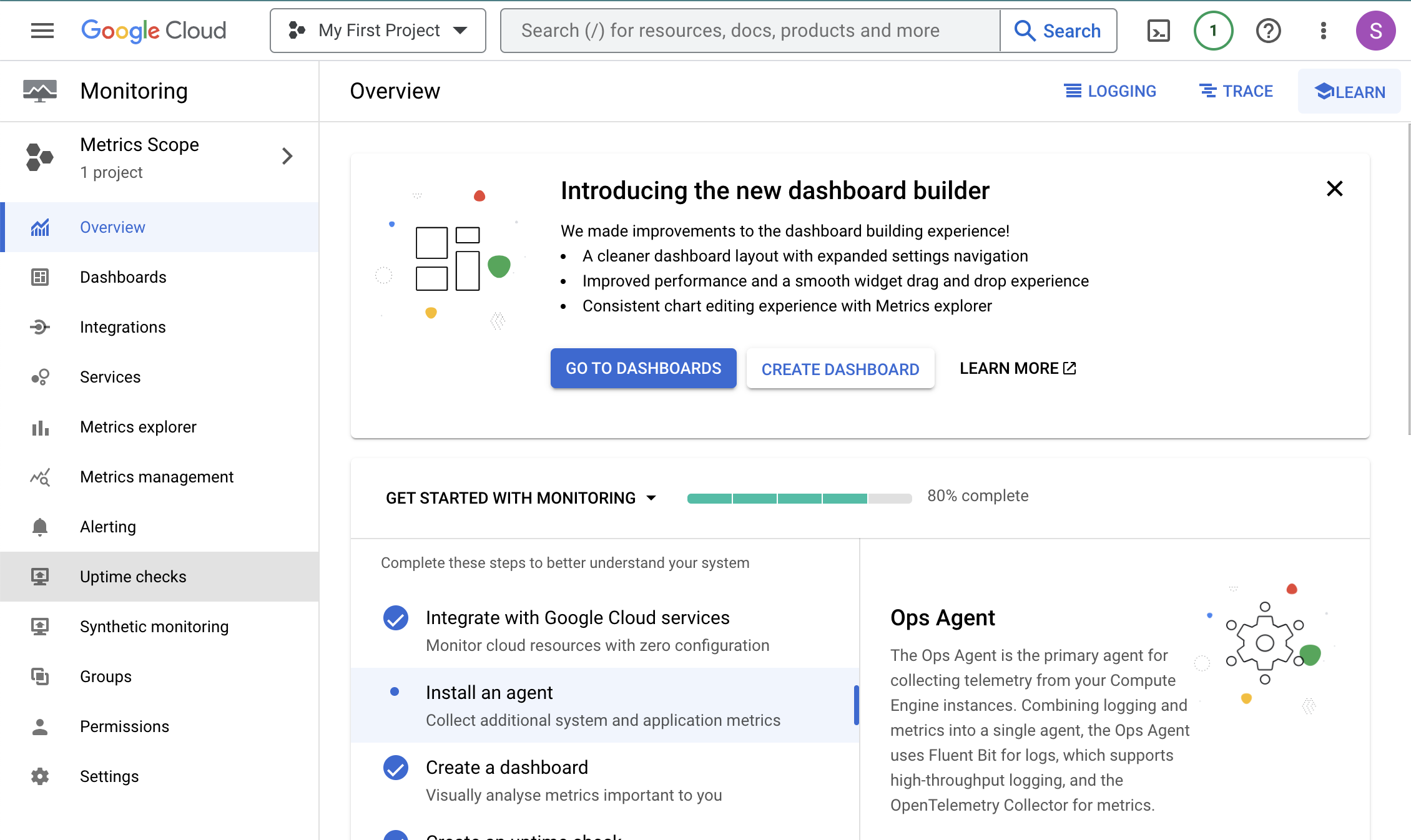This screenshot has height=840, width=1411.
Task: Open the My First Project dropdown
Action: 378,31
